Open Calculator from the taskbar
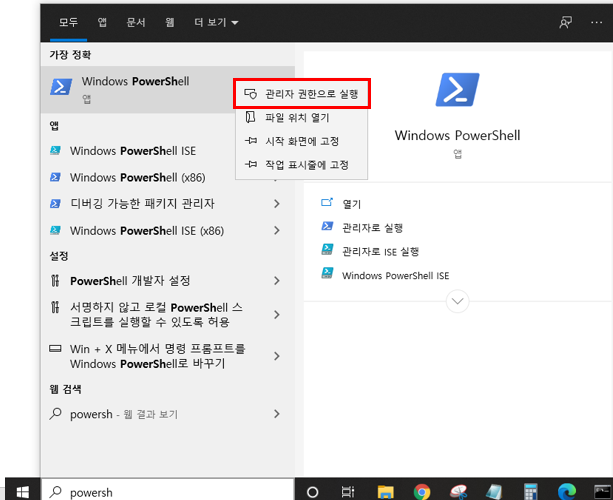 click(530, 492)
